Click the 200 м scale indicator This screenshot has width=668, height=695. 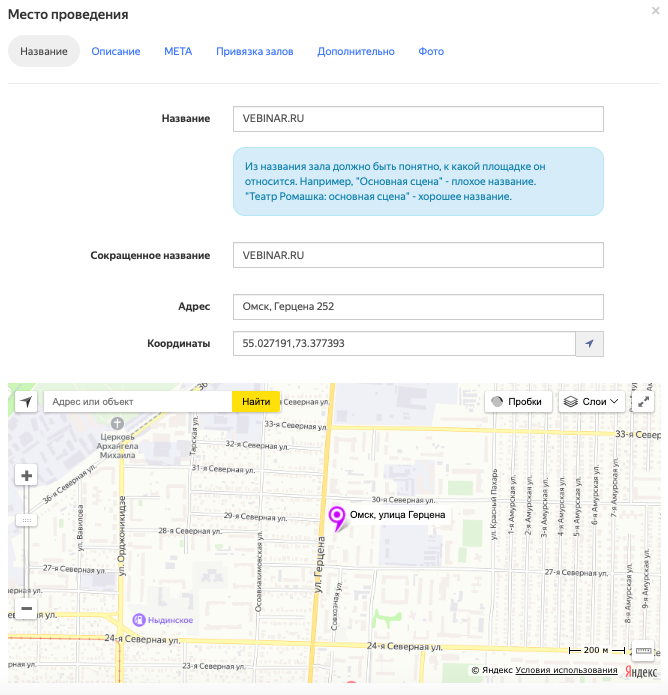[x=596, y=650]
